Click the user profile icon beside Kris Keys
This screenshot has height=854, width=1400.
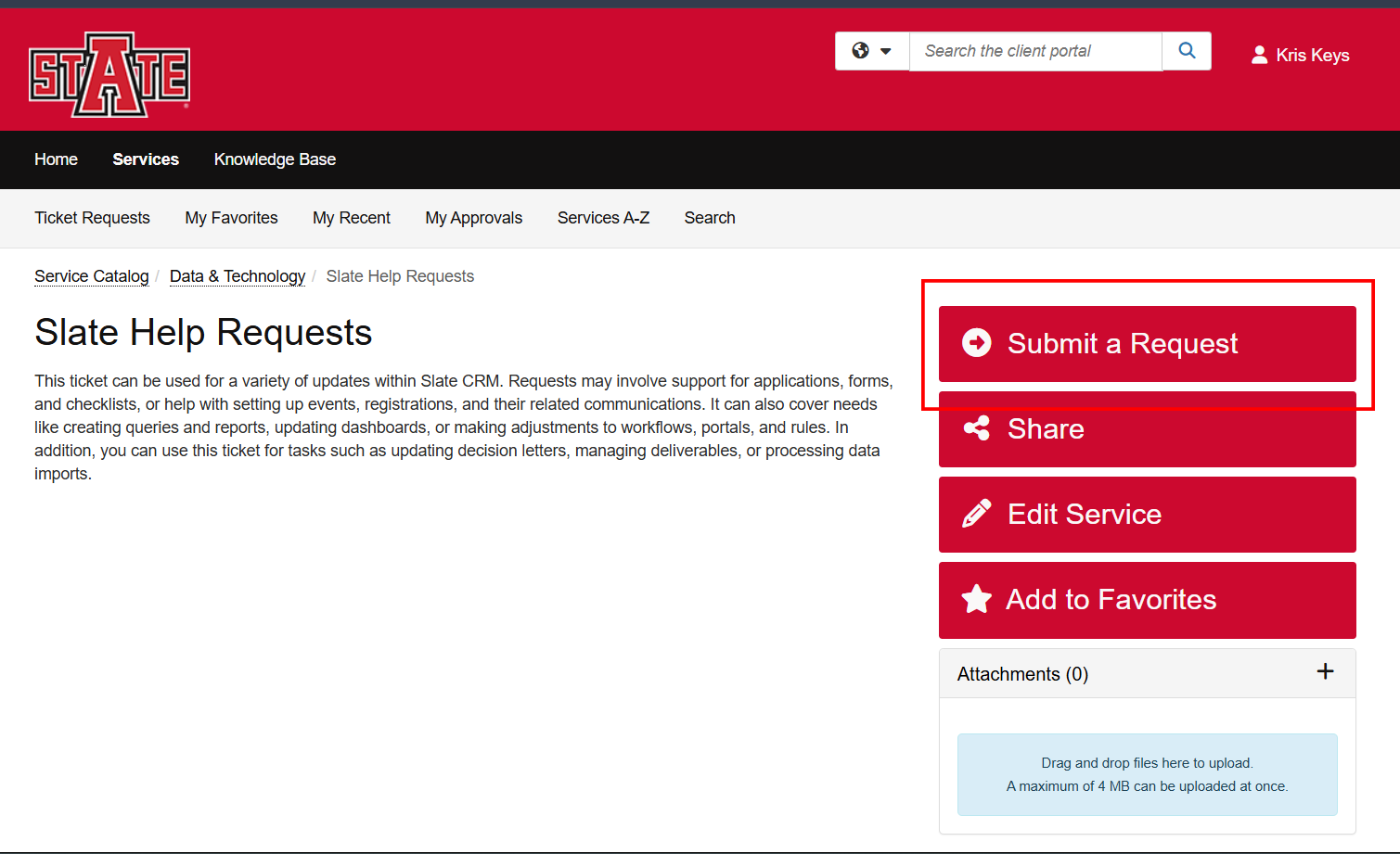1259,55
